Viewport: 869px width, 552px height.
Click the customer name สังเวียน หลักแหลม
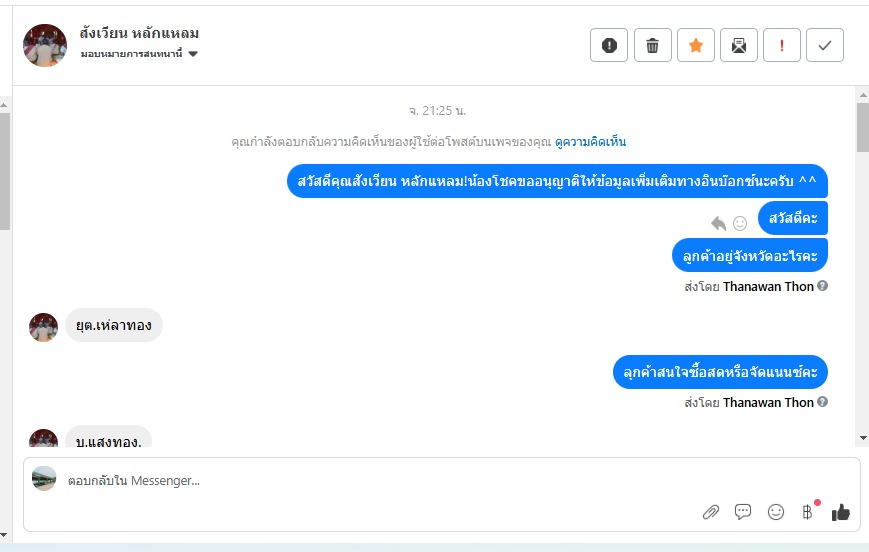pos(139,33)
